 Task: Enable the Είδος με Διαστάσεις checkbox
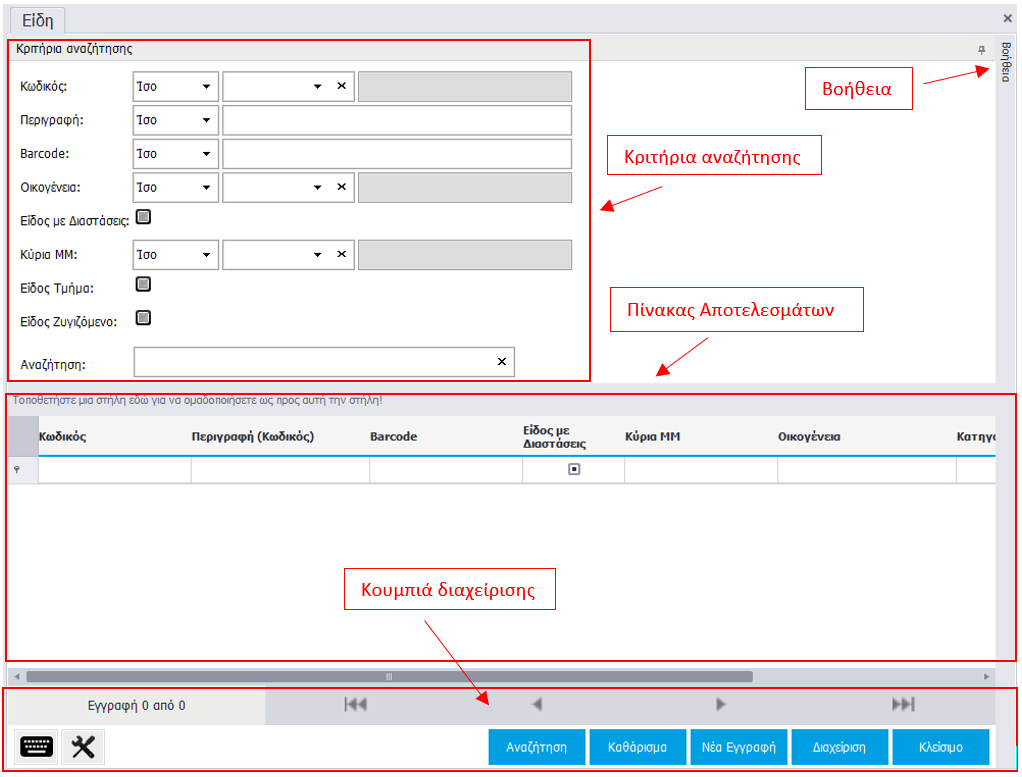pos(143,216)
